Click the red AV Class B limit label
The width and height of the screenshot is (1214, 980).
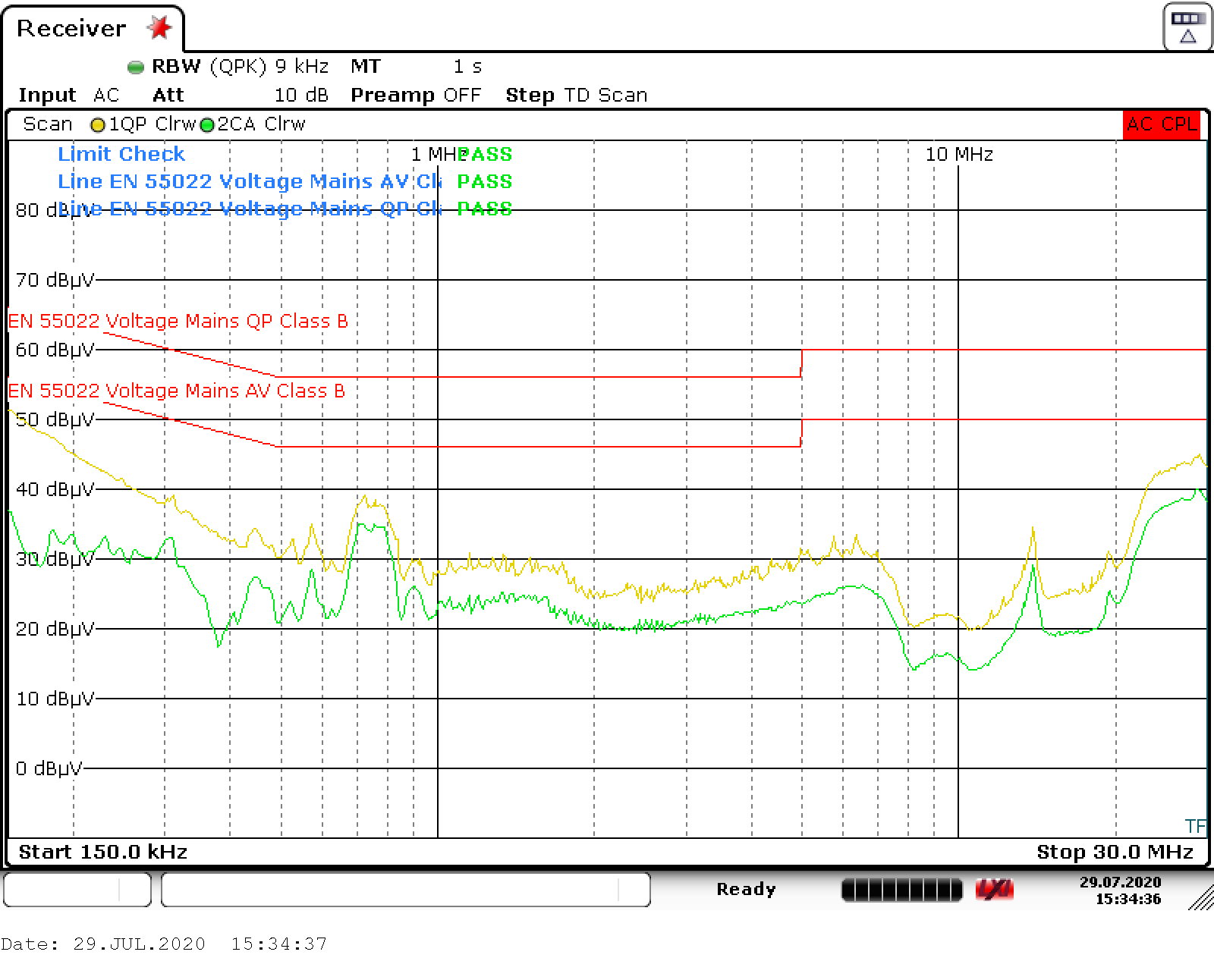(177, 391)
